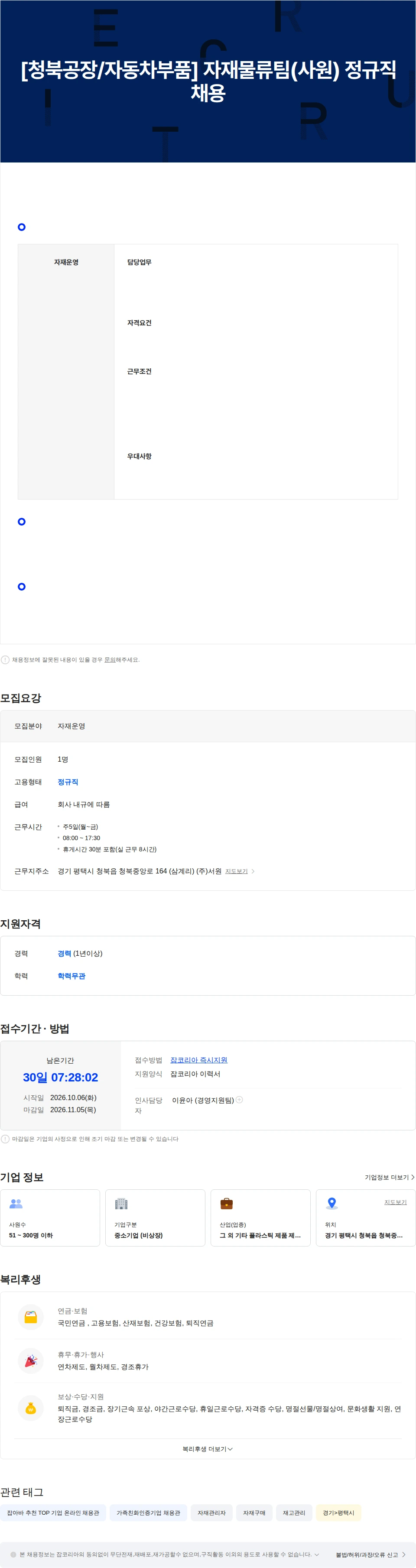
Task: Expand the footer copyright notice chevron
Action: click(x=317, y=1554)
